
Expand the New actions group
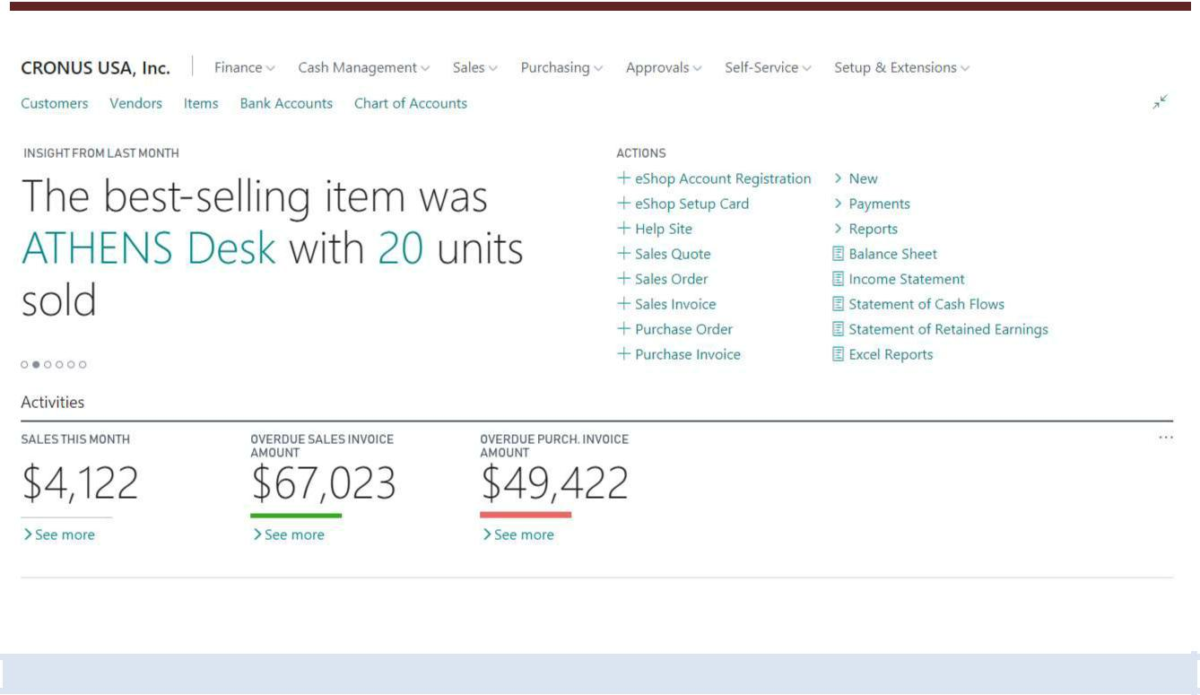click(x=856, y=179)
